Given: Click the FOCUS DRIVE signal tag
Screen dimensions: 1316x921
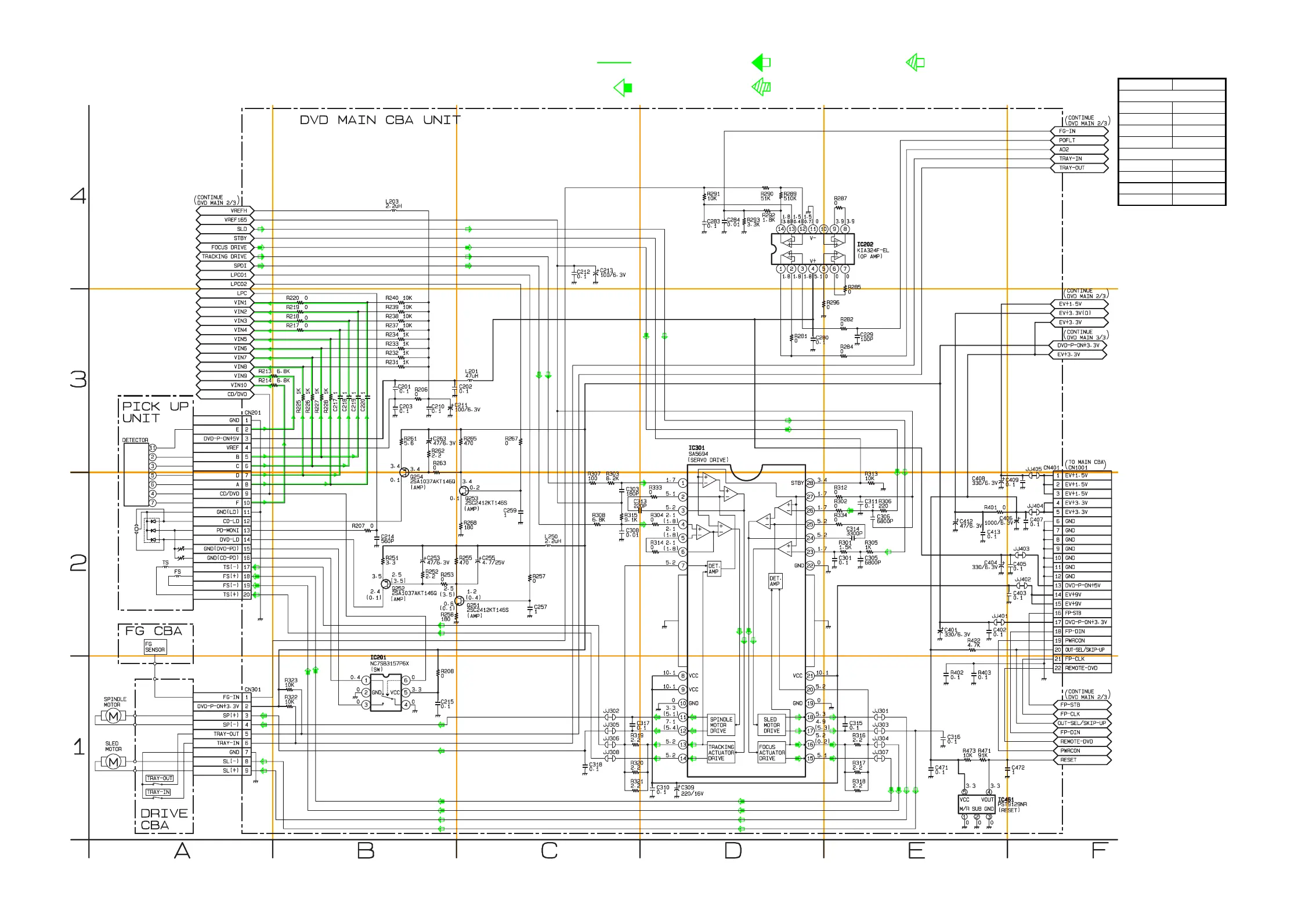Looking at the screenshot, I should [x=225, y=248].
